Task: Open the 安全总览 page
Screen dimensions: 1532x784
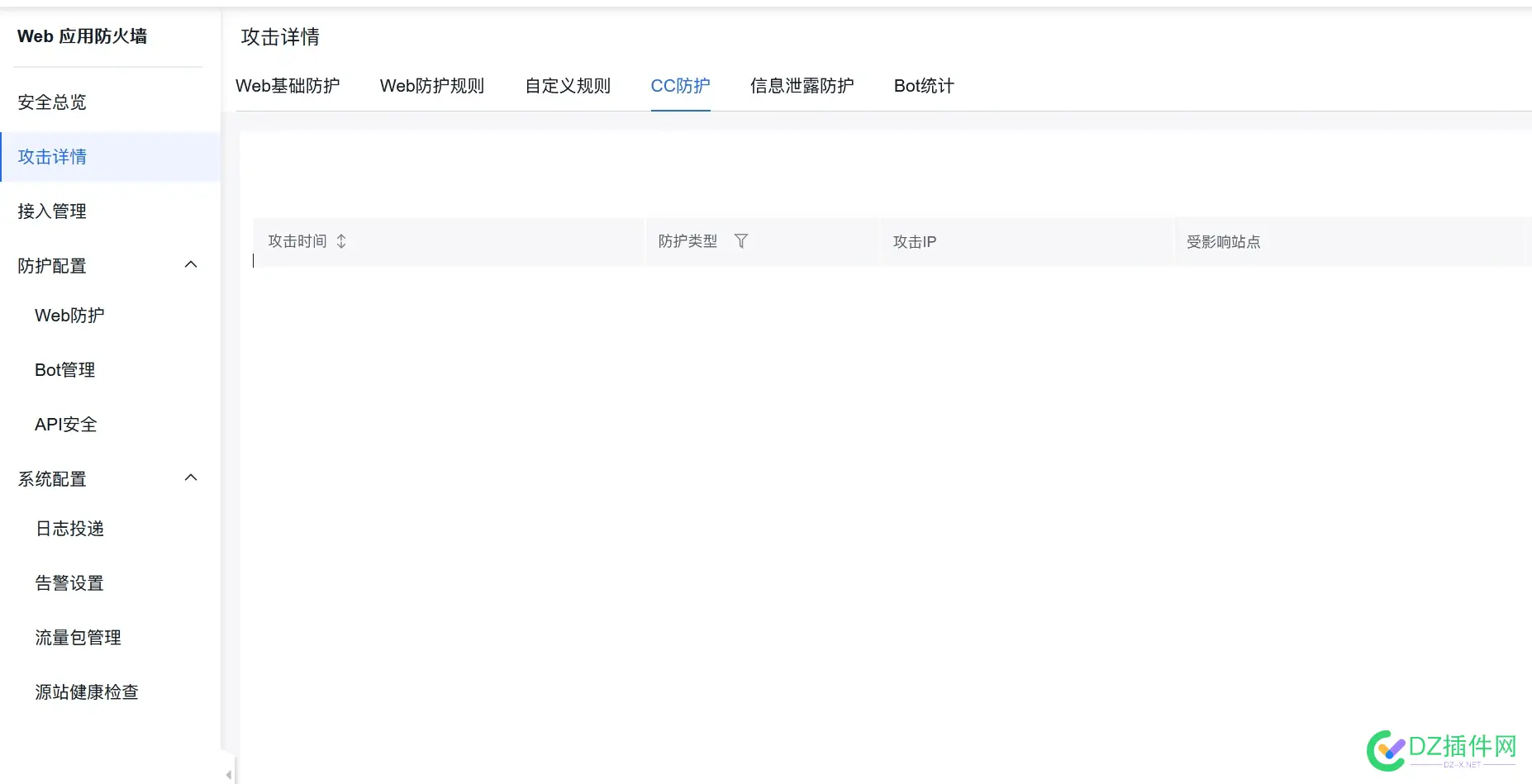Action: pyautogui.click(x=51, y=102)
